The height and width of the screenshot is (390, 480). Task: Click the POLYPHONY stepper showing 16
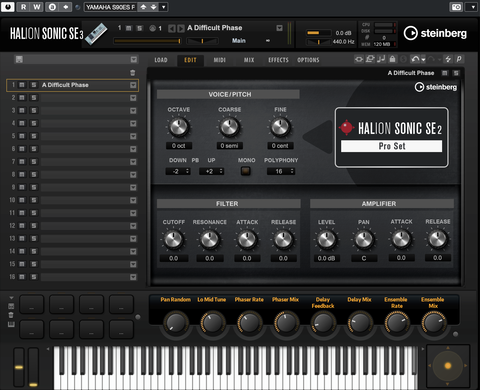point(281,171)
